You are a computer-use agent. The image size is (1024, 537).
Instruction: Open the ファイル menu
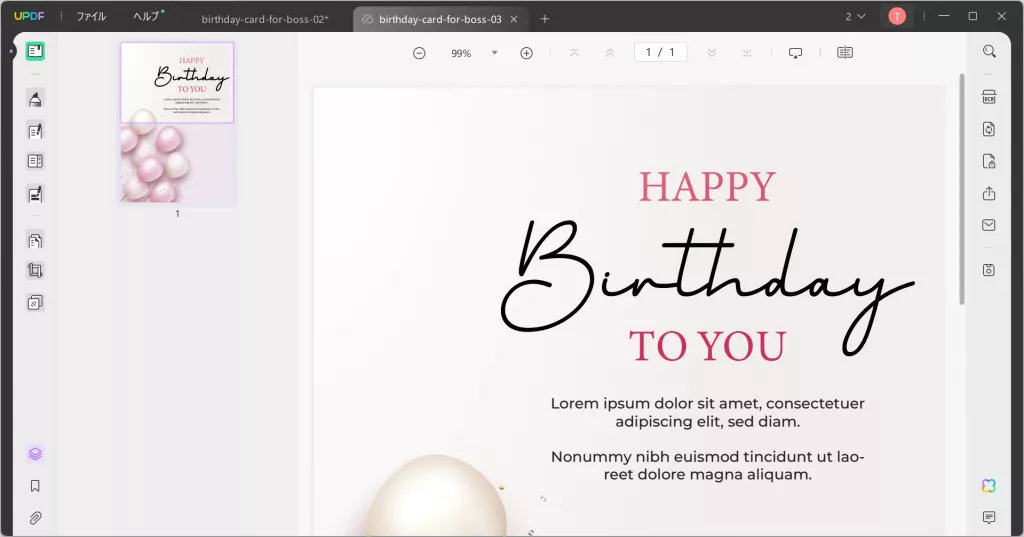click(x=91, y=16)
